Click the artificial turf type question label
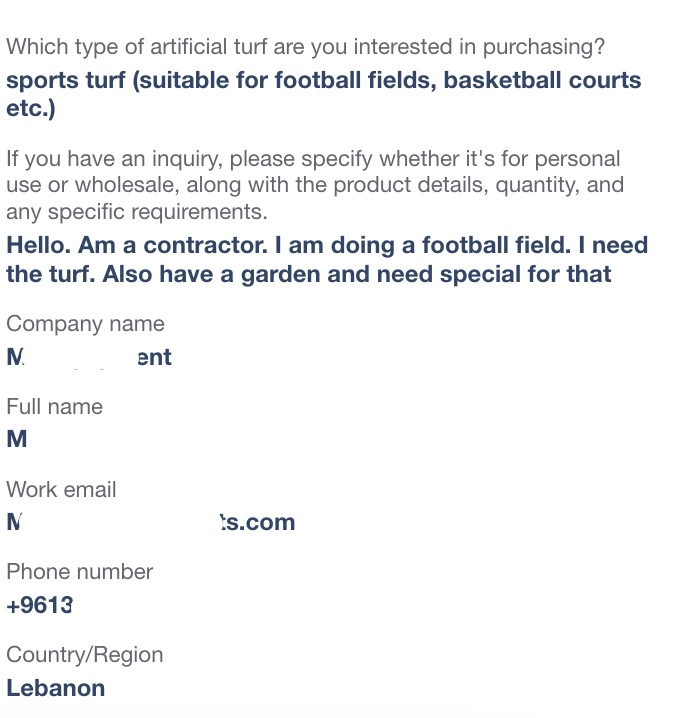Viewport: 674px width, 718px height. coord(305,47)
